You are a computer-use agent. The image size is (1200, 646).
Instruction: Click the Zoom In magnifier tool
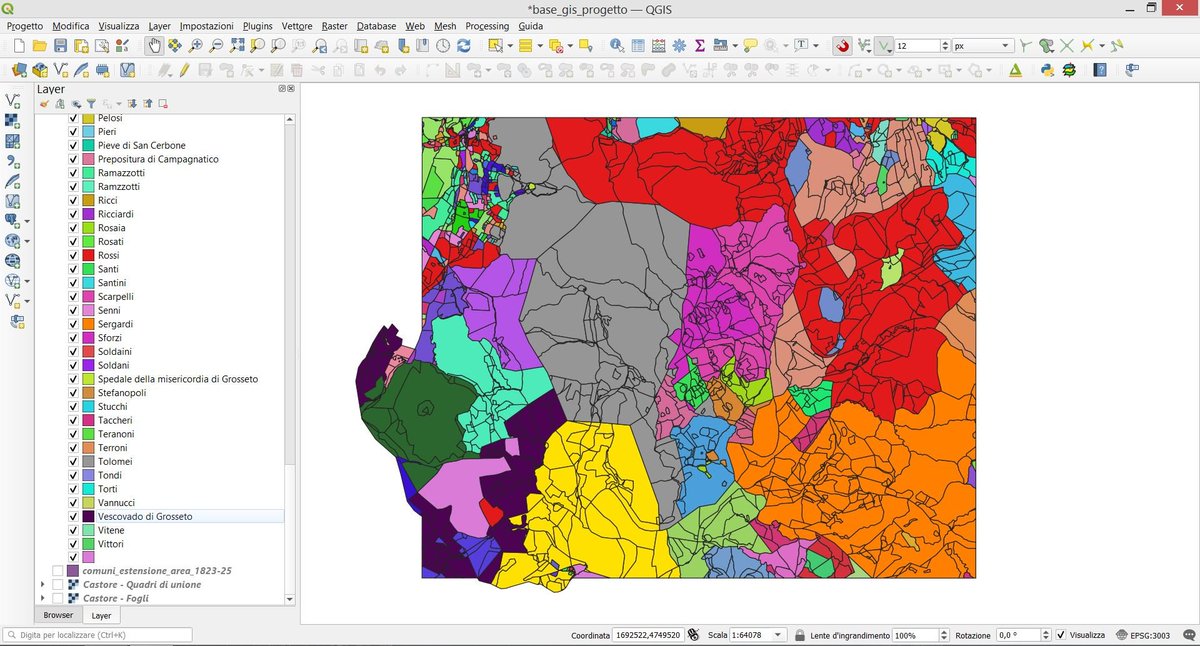195,46
